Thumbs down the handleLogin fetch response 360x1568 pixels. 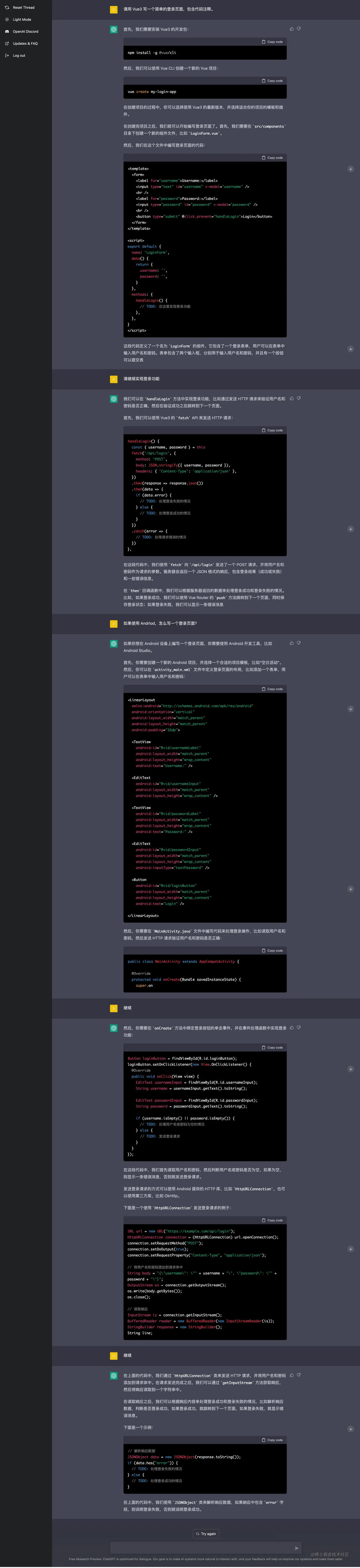point(299,398)
